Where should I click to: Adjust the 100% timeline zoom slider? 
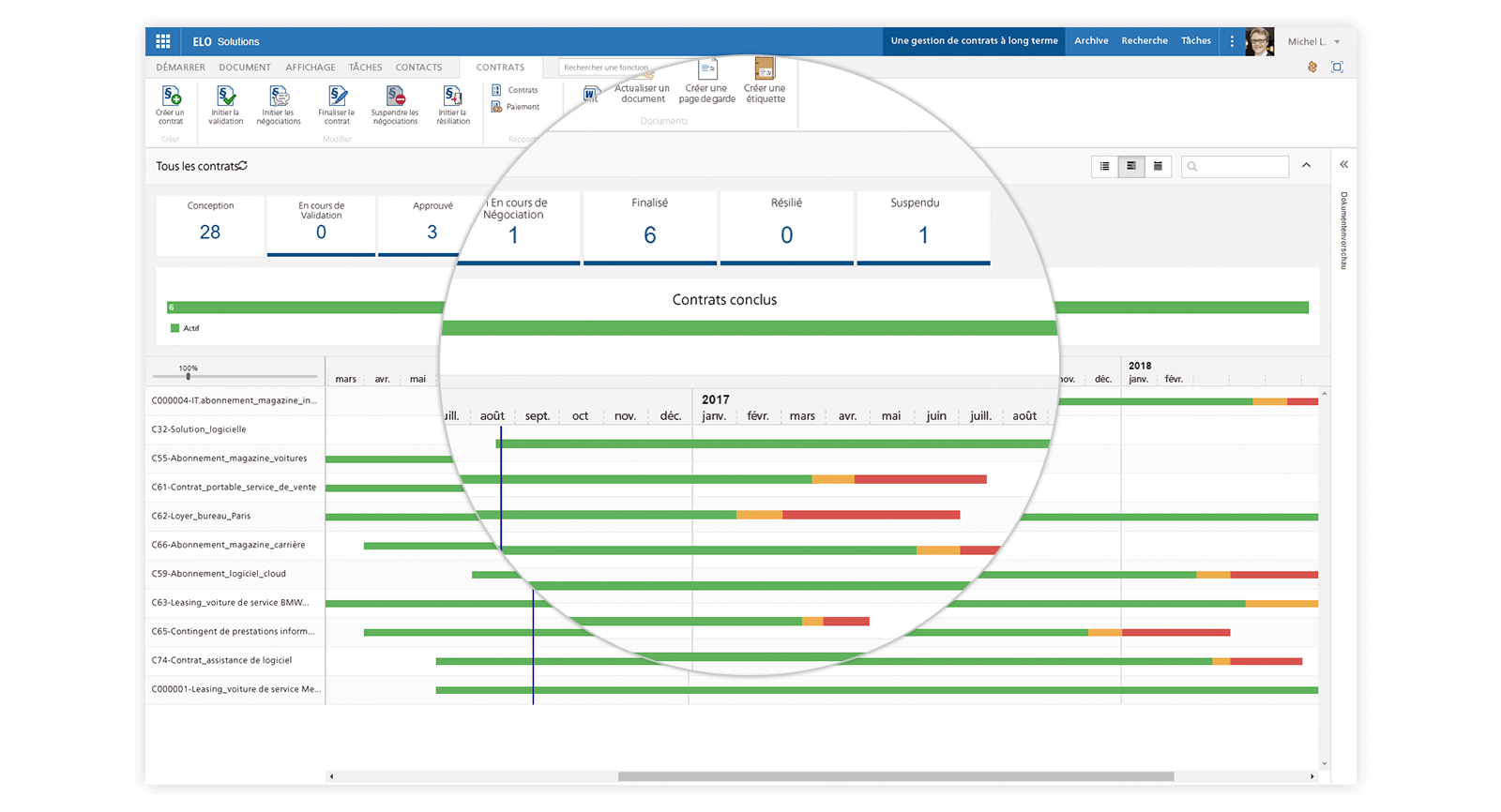tap(189, 376)
